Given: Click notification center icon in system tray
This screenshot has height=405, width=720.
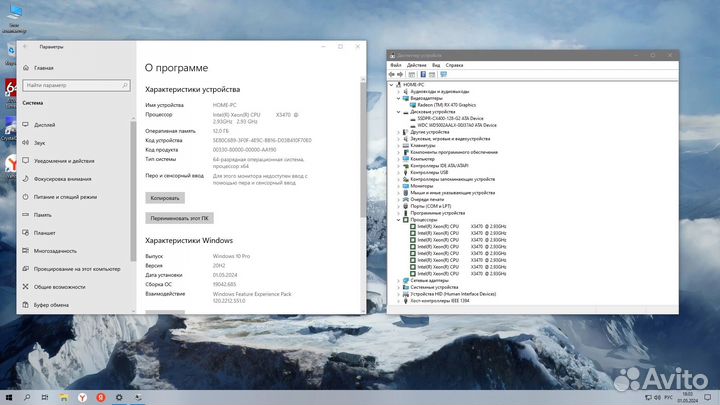Looking at the screenshot, I should click(708, 398).
